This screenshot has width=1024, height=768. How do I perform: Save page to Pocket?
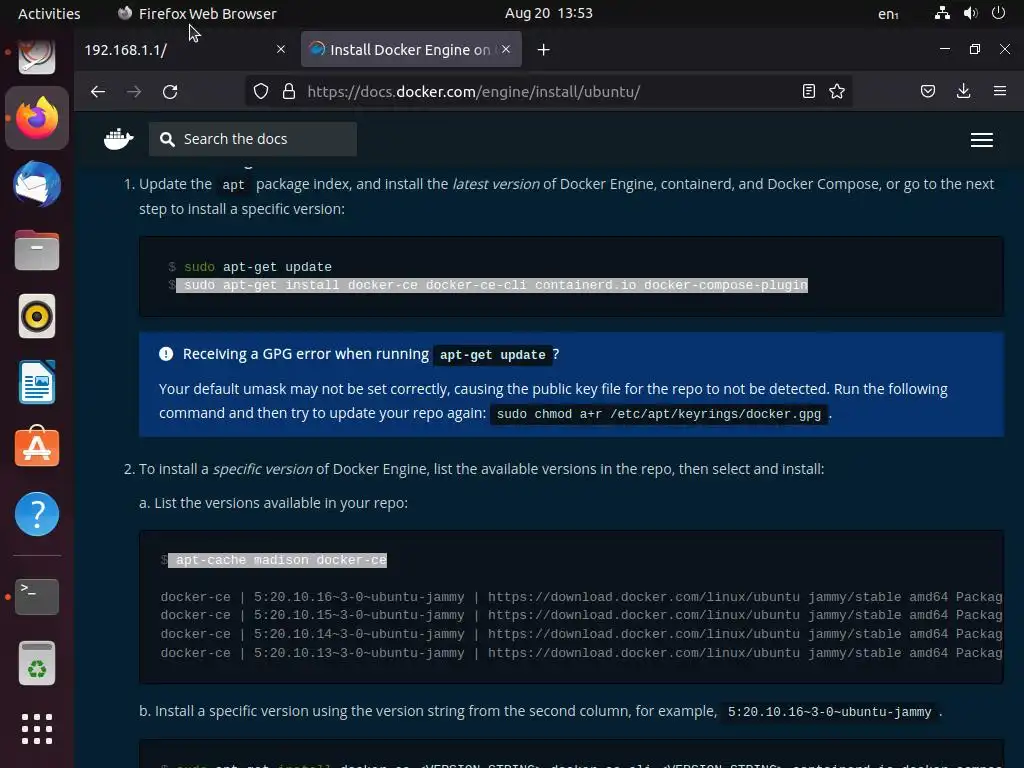(x=928, y=91)
